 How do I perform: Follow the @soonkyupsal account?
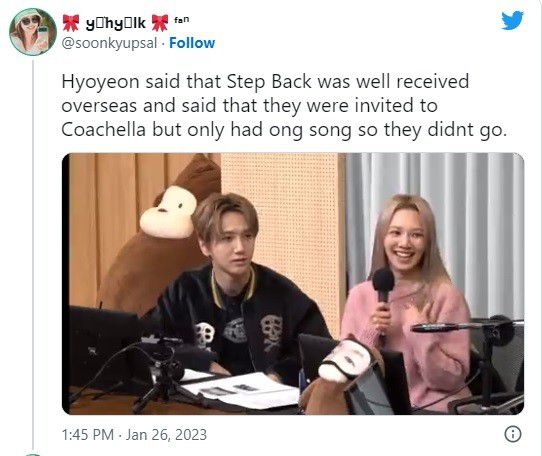pos(192,43)
